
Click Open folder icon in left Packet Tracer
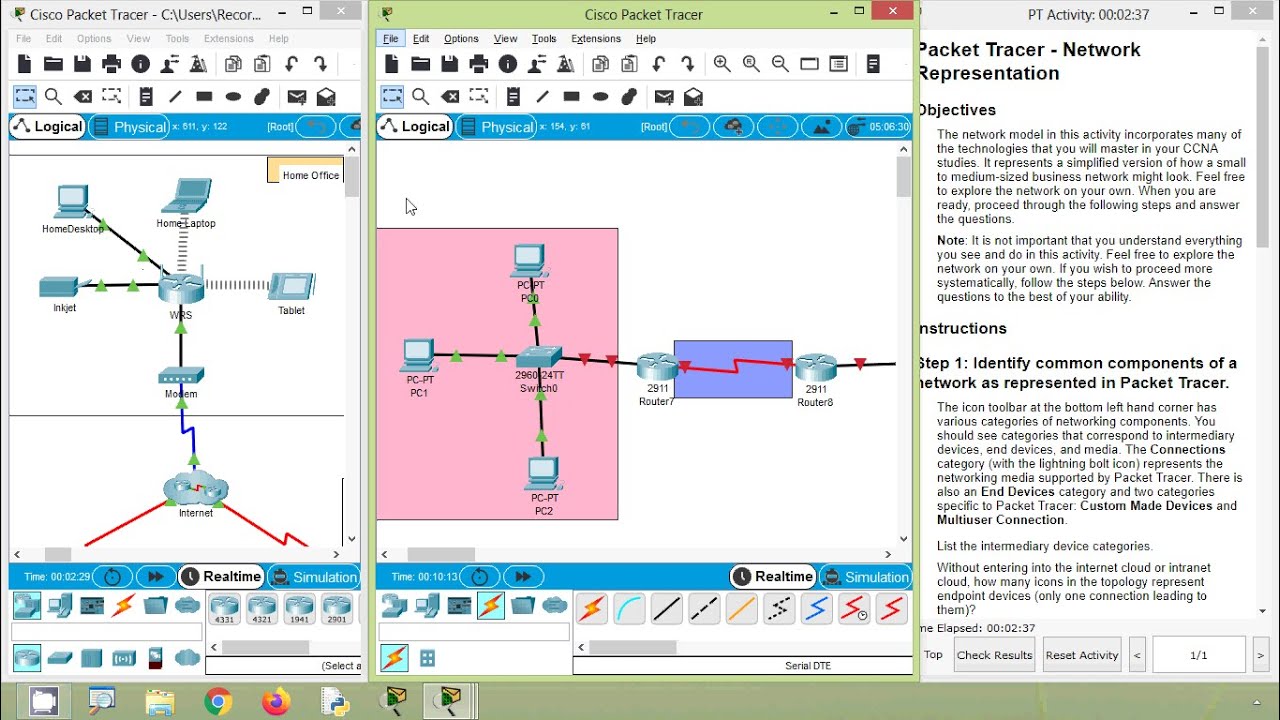click(x=53, y=64)
